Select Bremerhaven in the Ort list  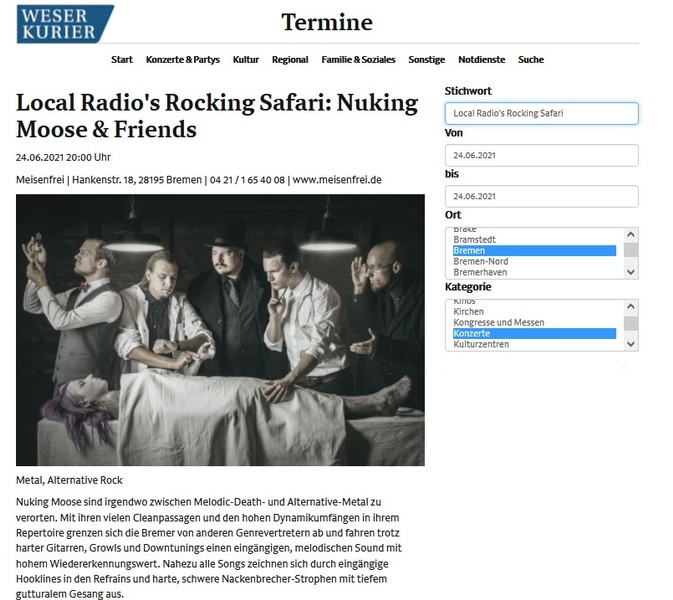click(x=534, y=272)
